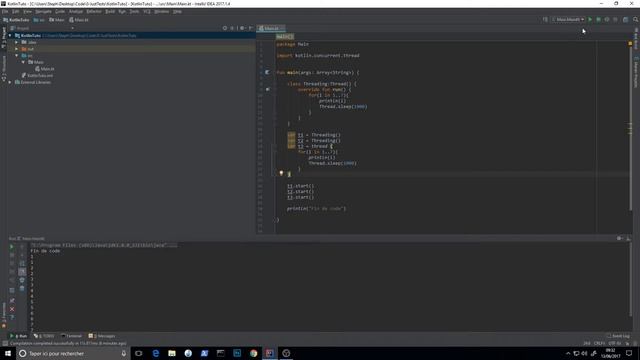
Task: Run the program with the green Run button
Action: point(590,20)
